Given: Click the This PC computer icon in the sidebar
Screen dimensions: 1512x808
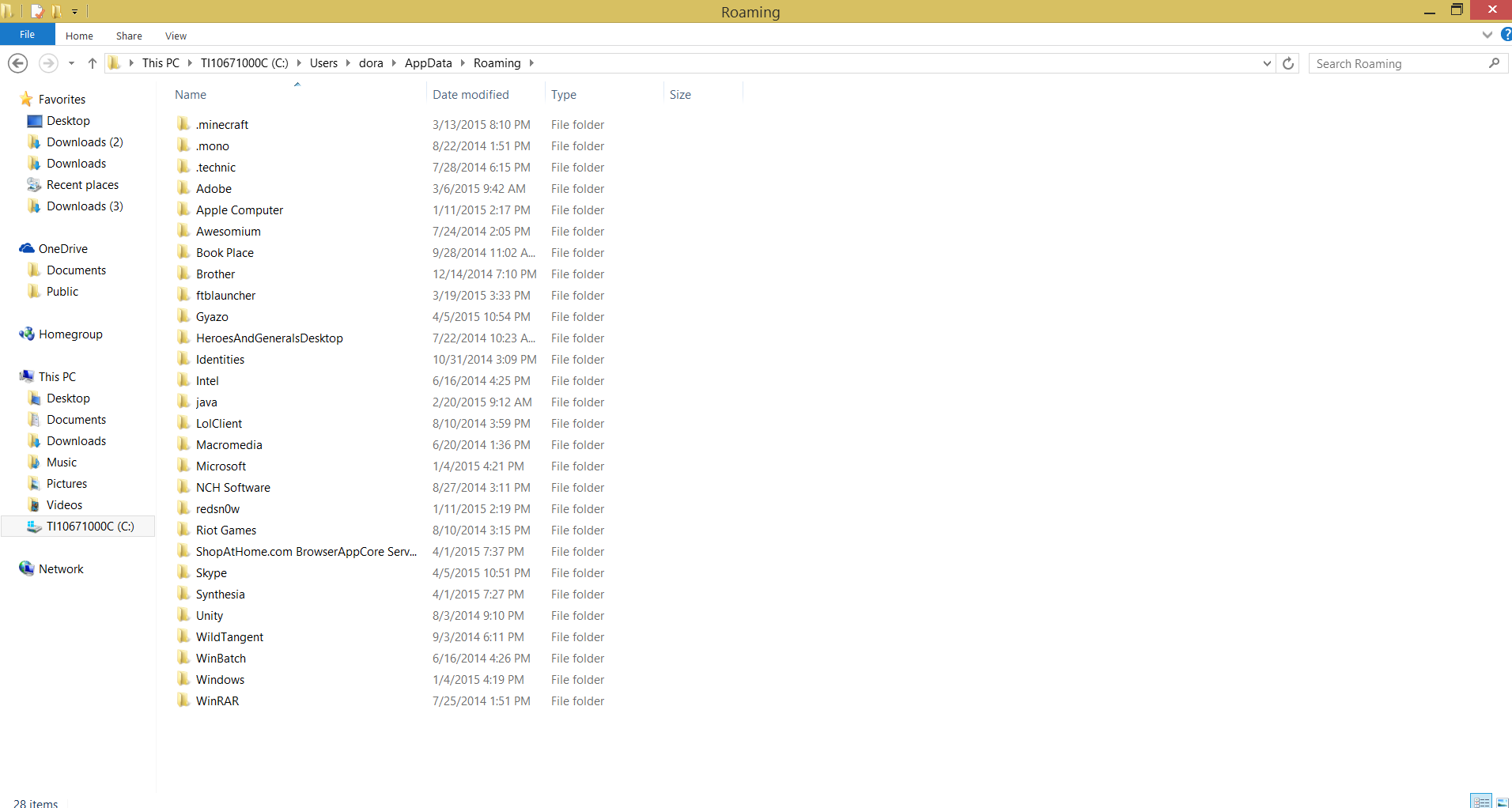Looking at the screenshot, I should click(27, 376).
